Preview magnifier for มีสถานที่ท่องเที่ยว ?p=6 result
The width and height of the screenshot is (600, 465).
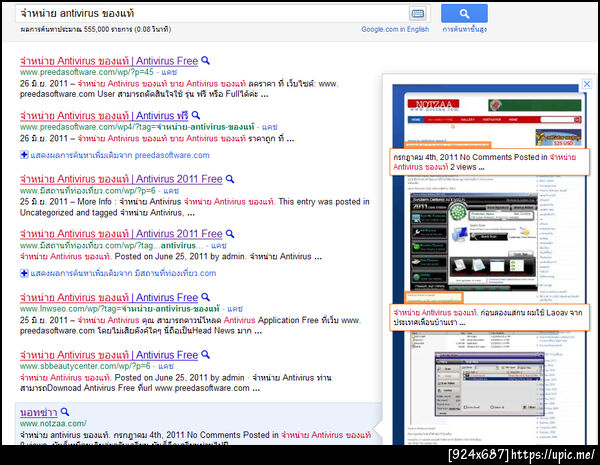[230, 179]
